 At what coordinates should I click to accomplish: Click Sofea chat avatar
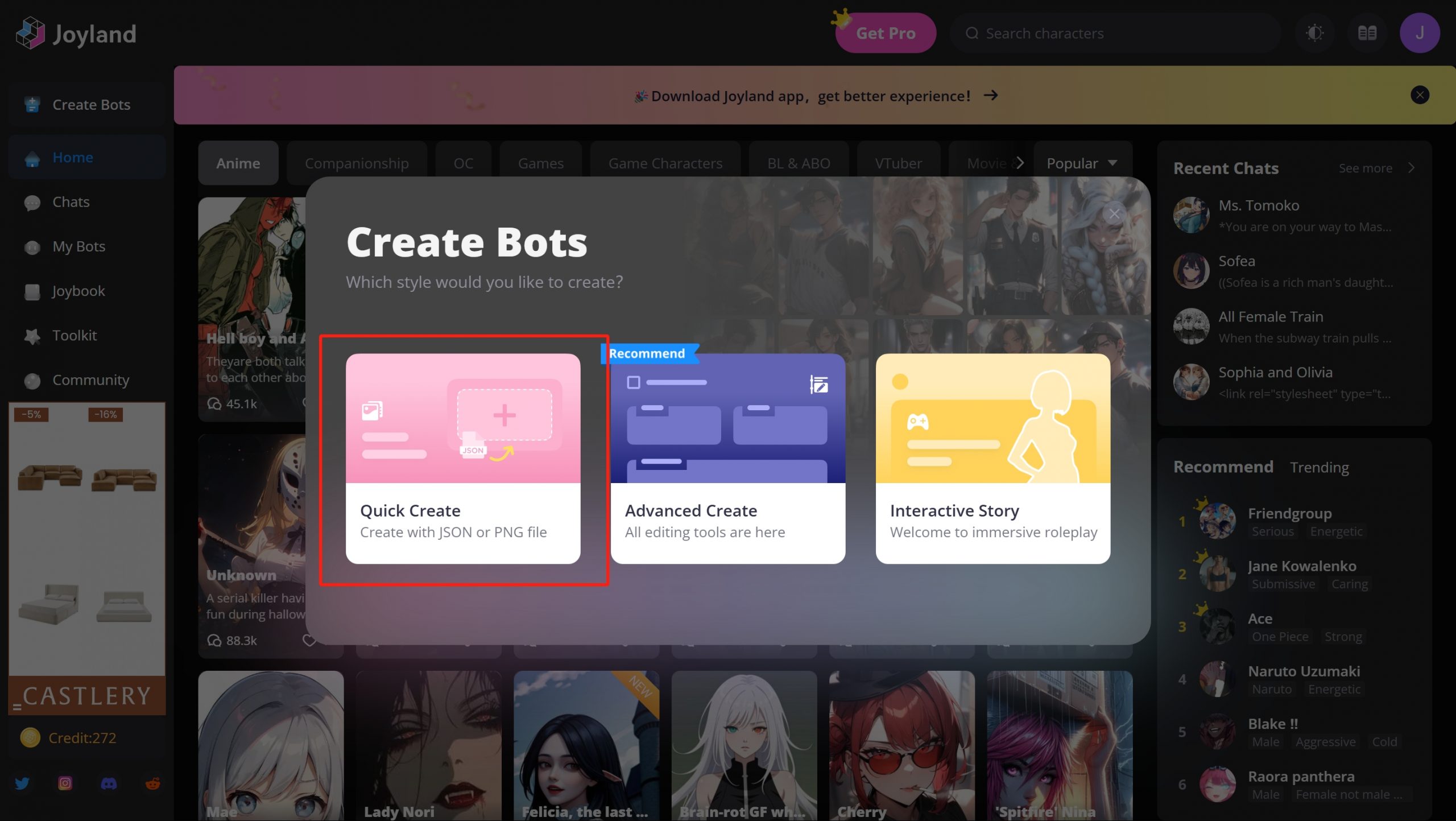coord(1191,271)
